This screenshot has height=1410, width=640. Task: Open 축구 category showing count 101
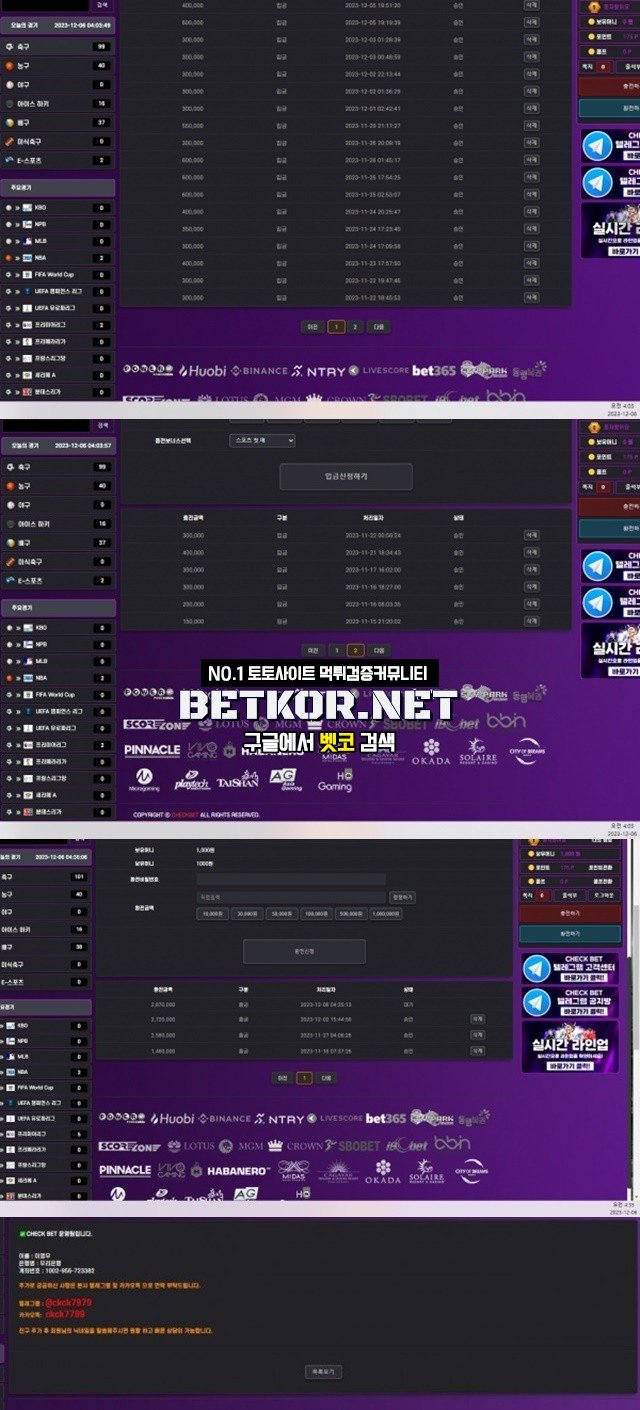(x=44, y=877)
